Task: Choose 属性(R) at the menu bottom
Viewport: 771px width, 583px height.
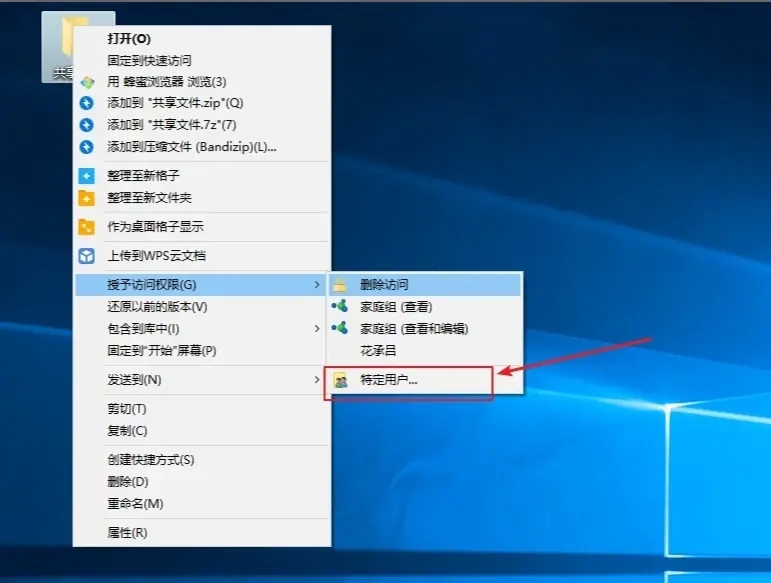Action: click(x=127, y=533)
